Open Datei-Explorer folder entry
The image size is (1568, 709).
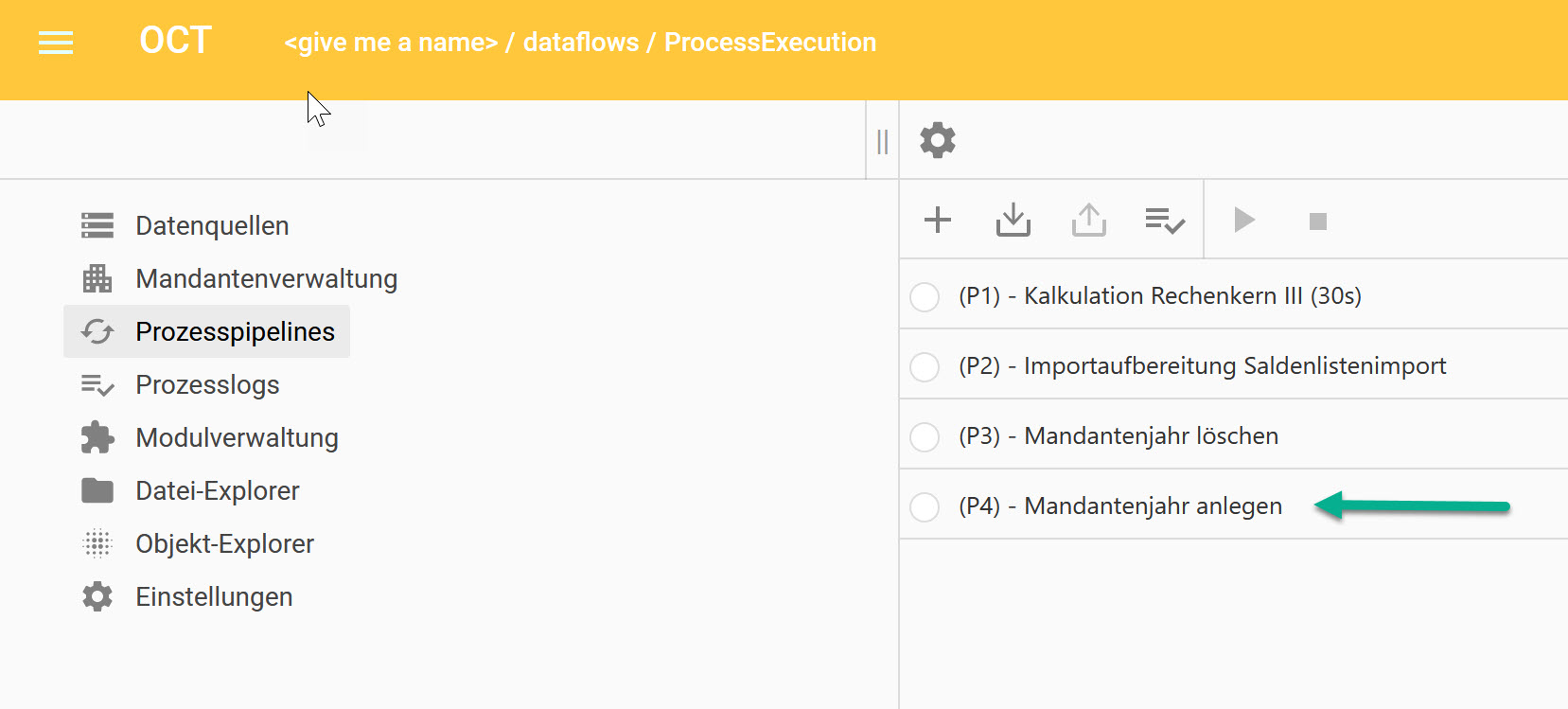coord(218,490)
